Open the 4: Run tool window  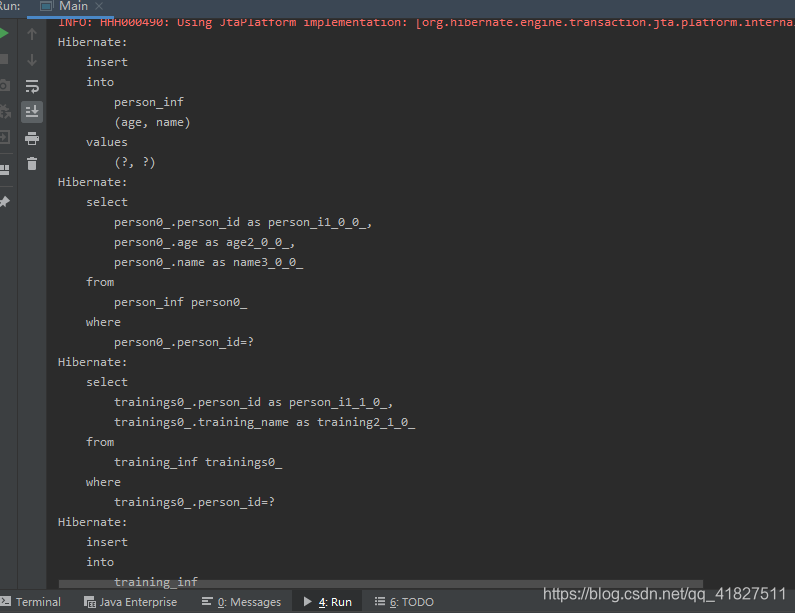(328, 602)
